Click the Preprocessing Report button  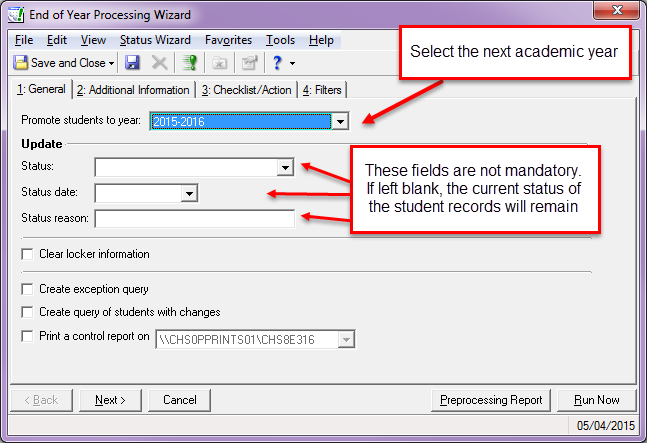click(x=491, y=400)
